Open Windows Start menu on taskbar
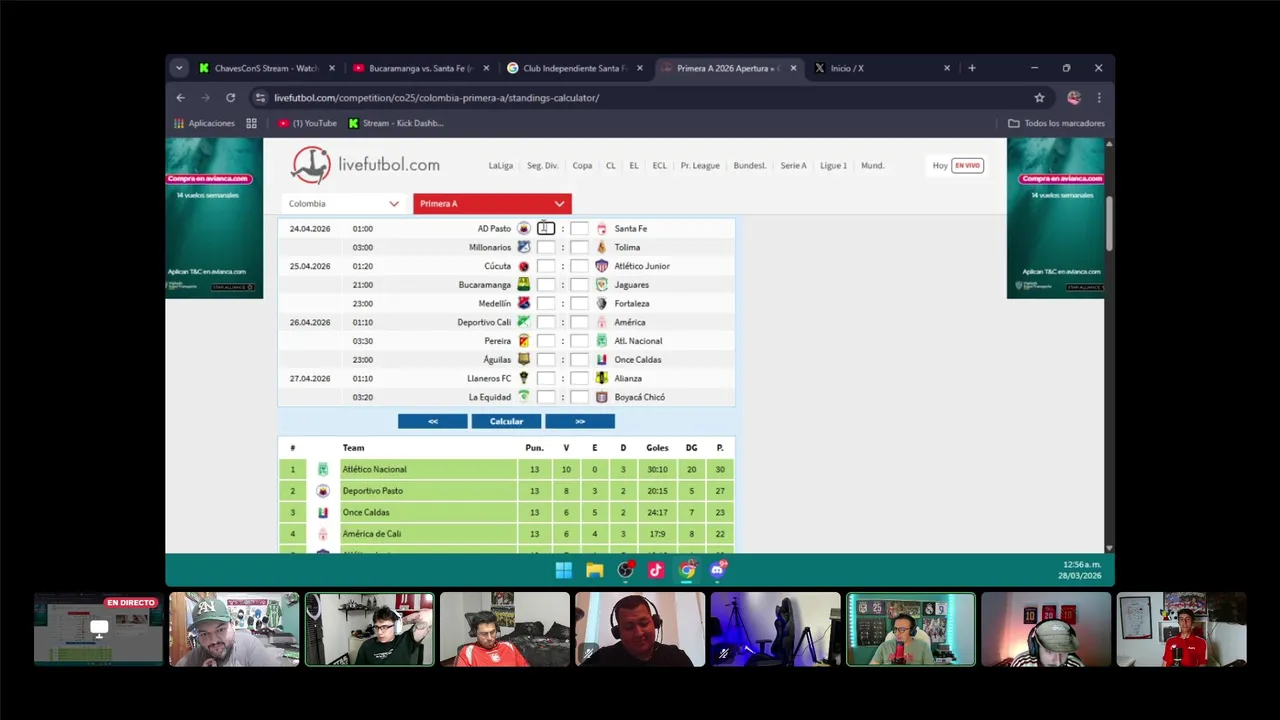The height and width of the screenshot is (720, 1280). point(564,570)
